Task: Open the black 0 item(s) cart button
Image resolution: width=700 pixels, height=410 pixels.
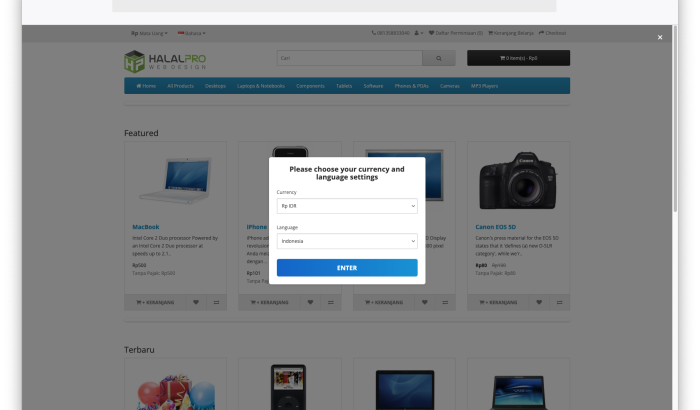Action: coord(518,58)
